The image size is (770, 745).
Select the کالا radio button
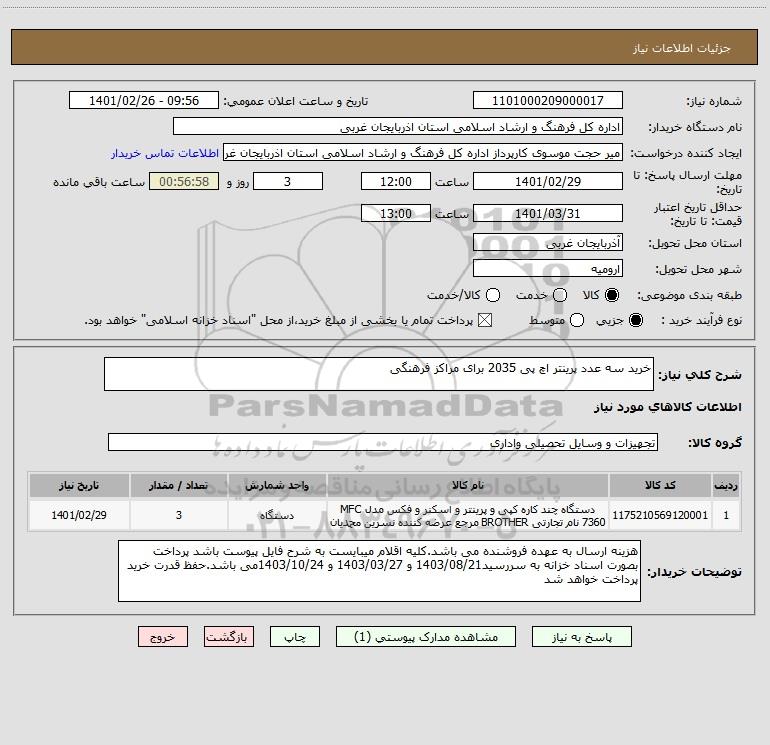[x=612, y=295]
